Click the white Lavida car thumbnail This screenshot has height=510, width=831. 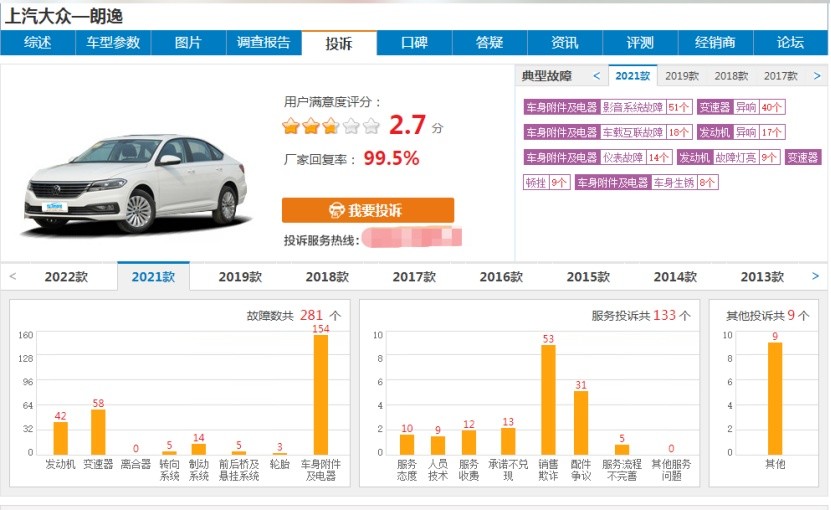click(x=135, y=183)
